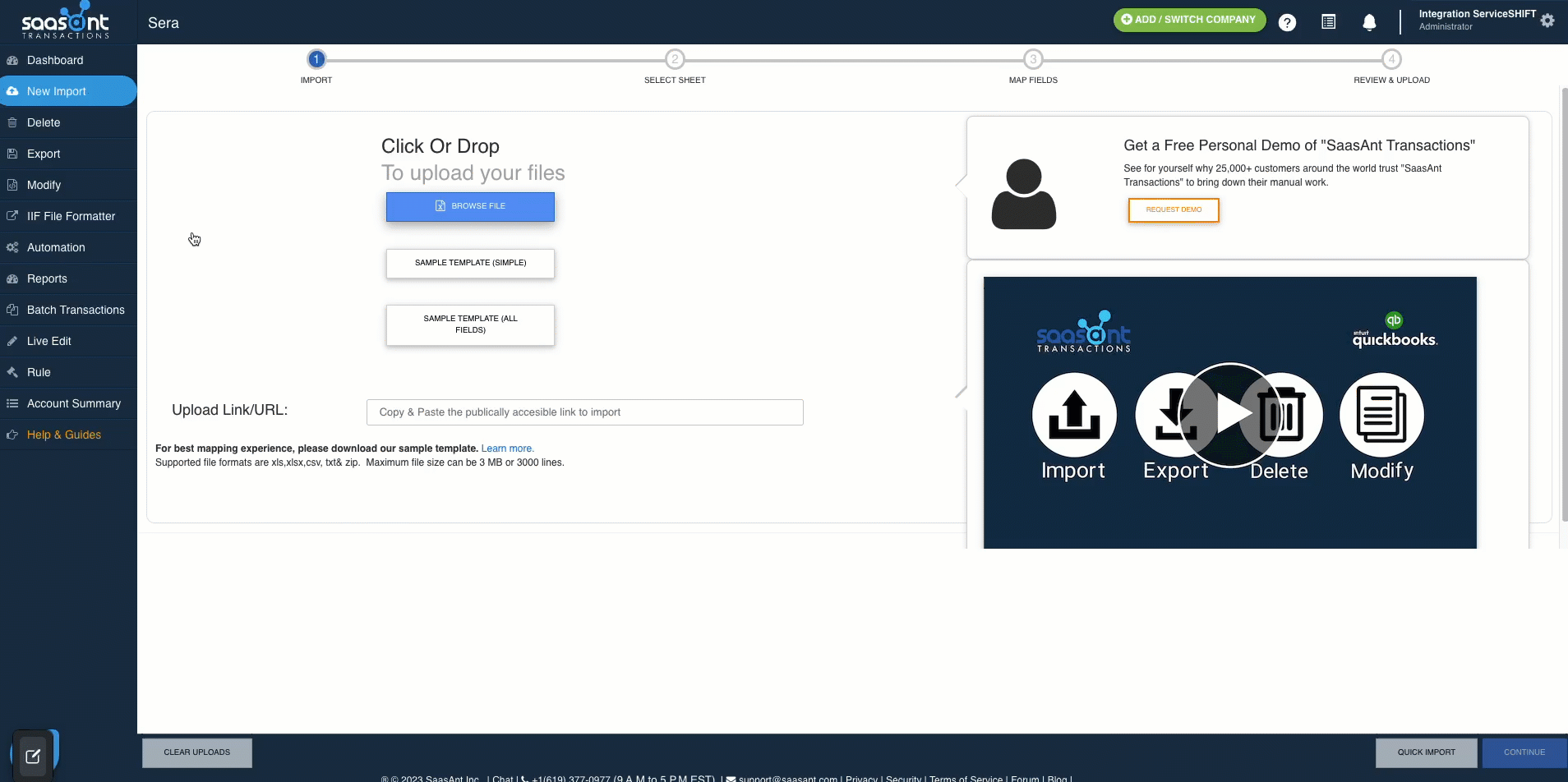Click the gavel icon beside Rule
This screenshot has height=782, width=1568.
(12, 372)
